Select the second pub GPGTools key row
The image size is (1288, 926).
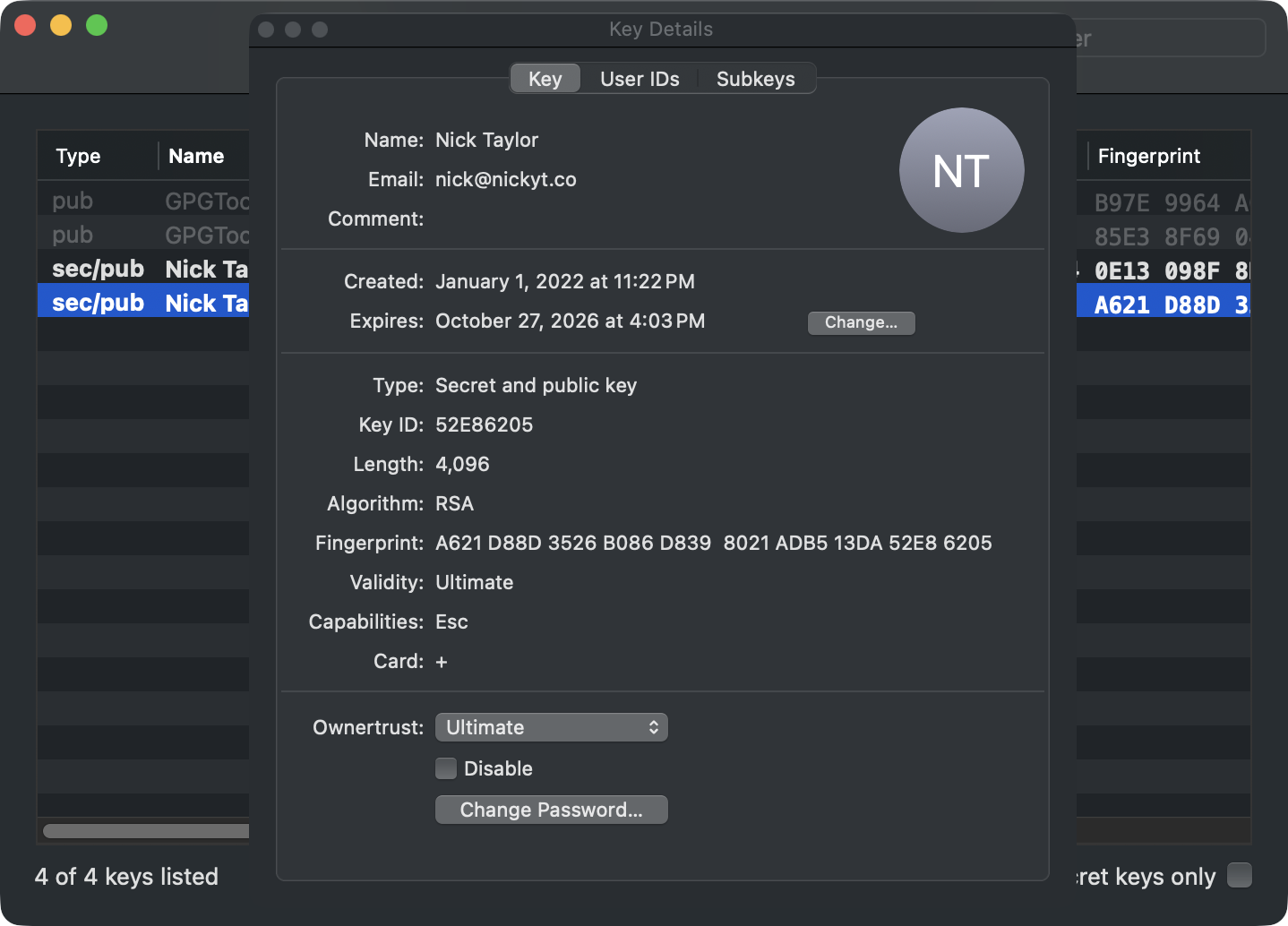coord(143,235)
